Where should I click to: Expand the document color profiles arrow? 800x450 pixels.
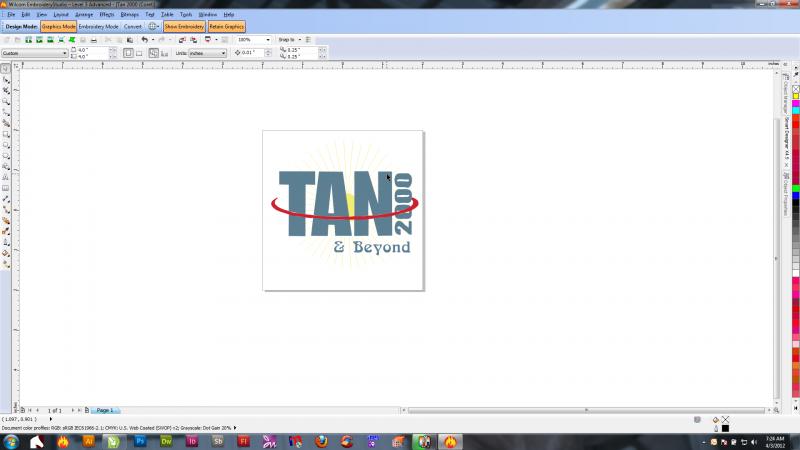click(x=235, y=428)
